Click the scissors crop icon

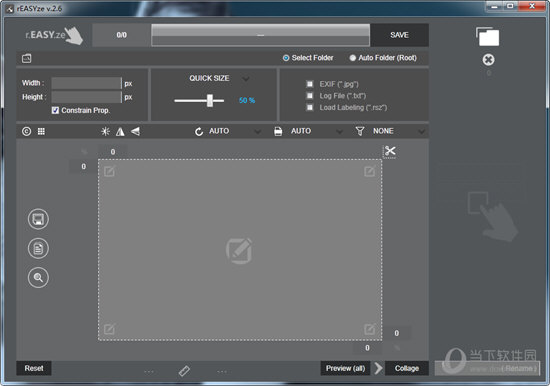click(x=390, y=151)
